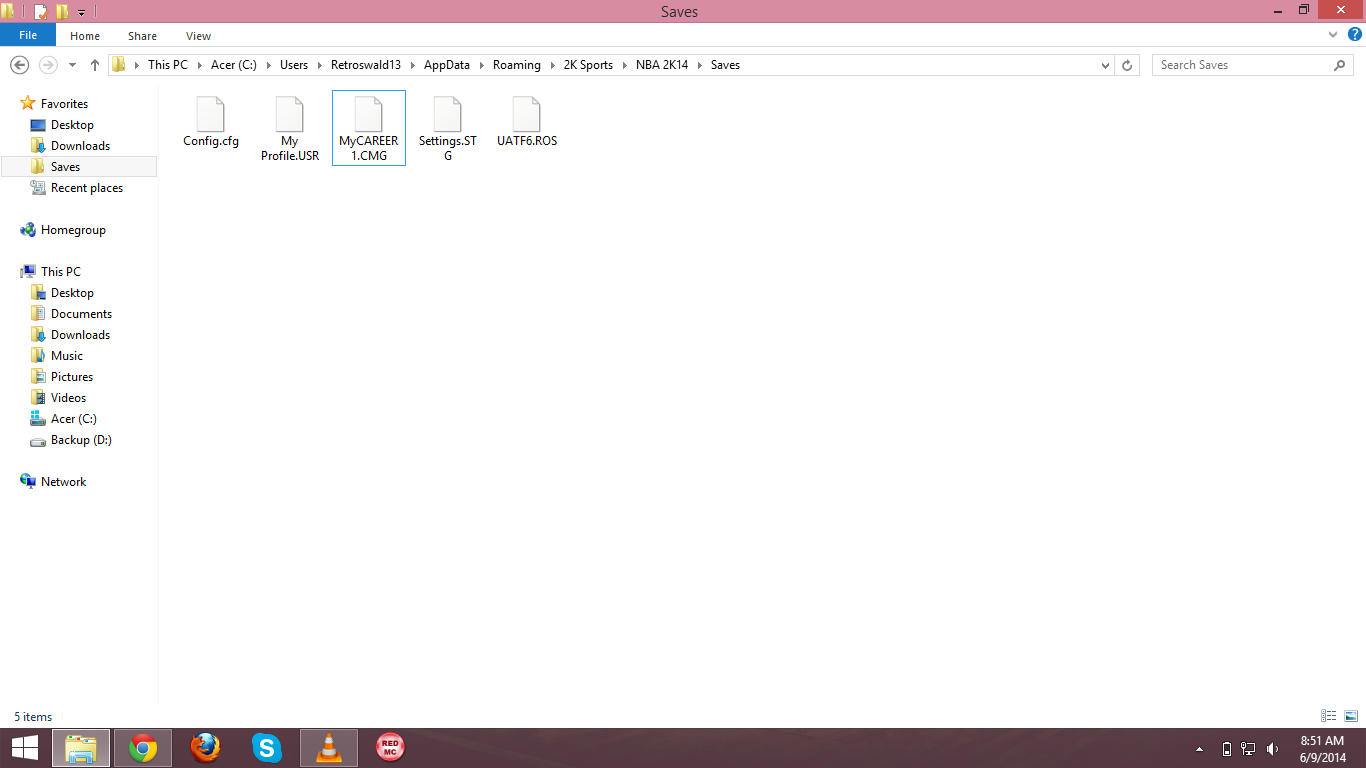Open File Explorer from taskbar
This screenshot has height=768, width=1366.
(82, 748)
